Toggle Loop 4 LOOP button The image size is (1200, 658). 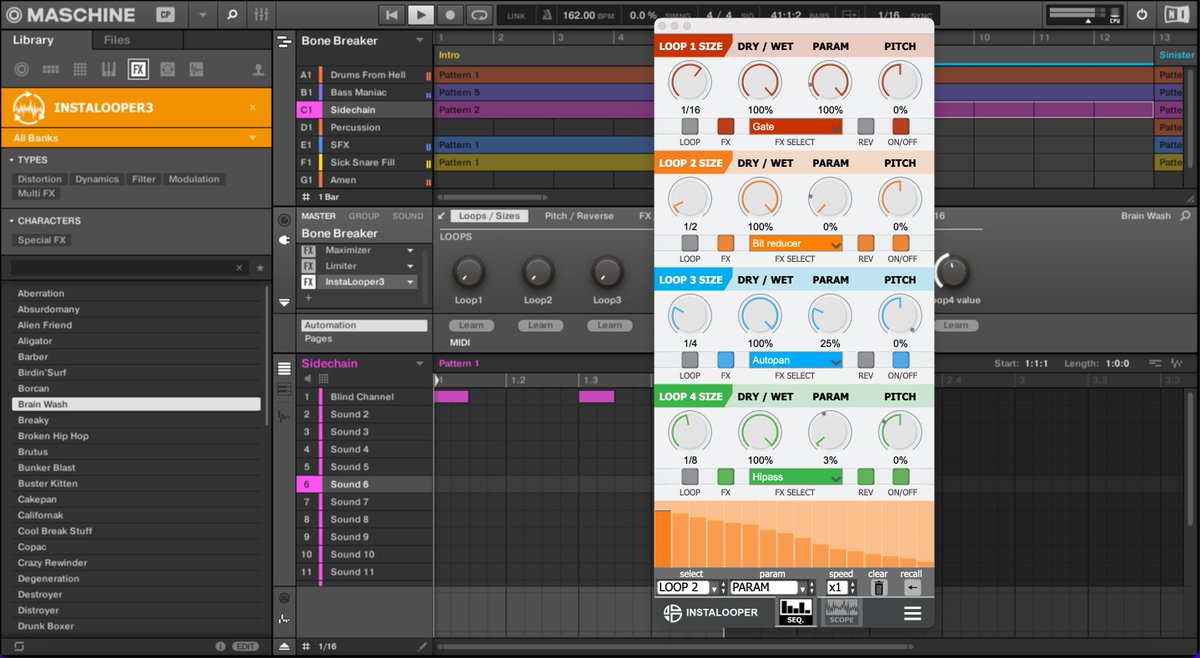tap(690, 477)
